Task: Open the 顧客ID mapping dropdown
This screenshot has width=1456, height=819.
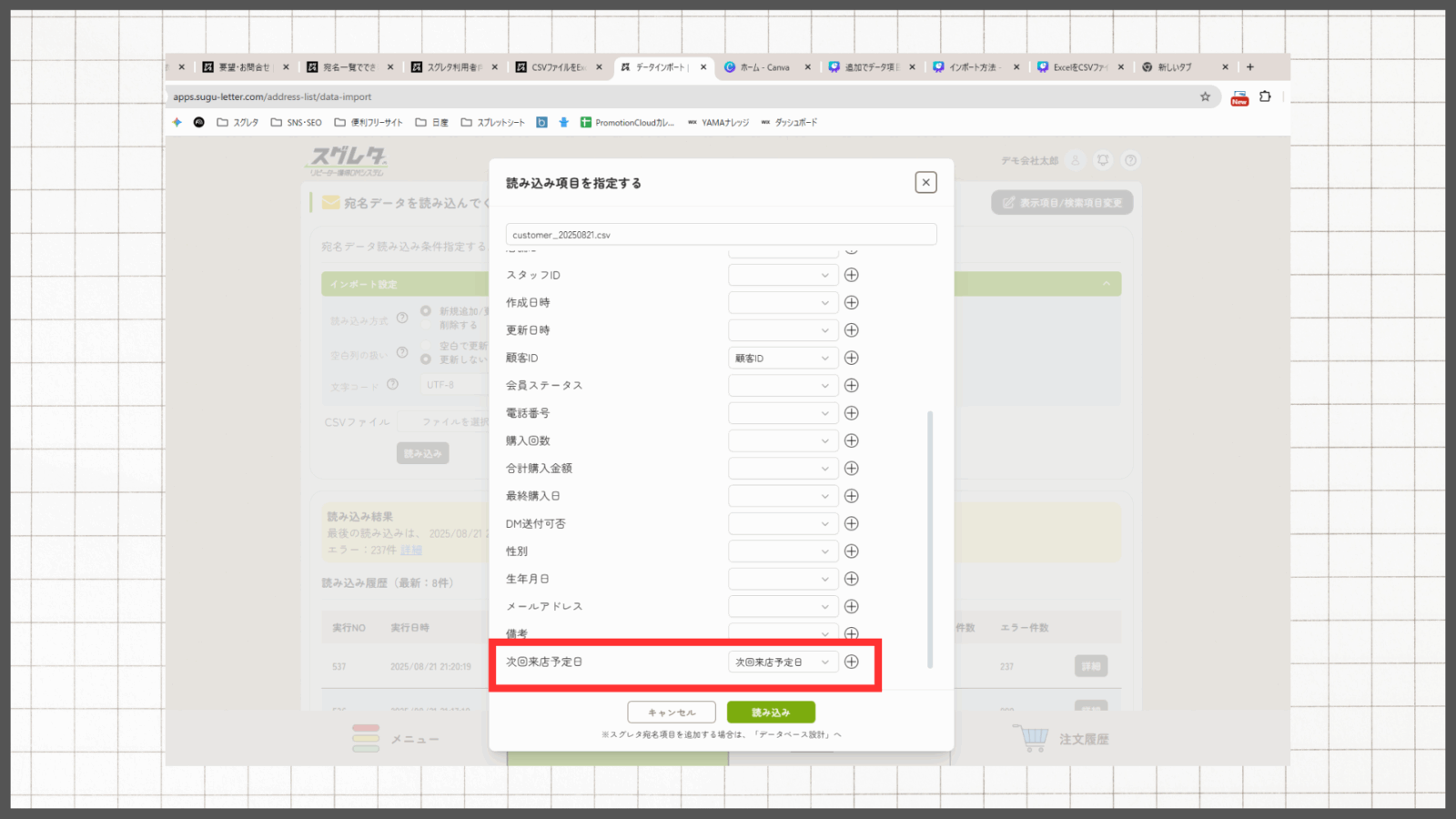Action: click(783, 358)
